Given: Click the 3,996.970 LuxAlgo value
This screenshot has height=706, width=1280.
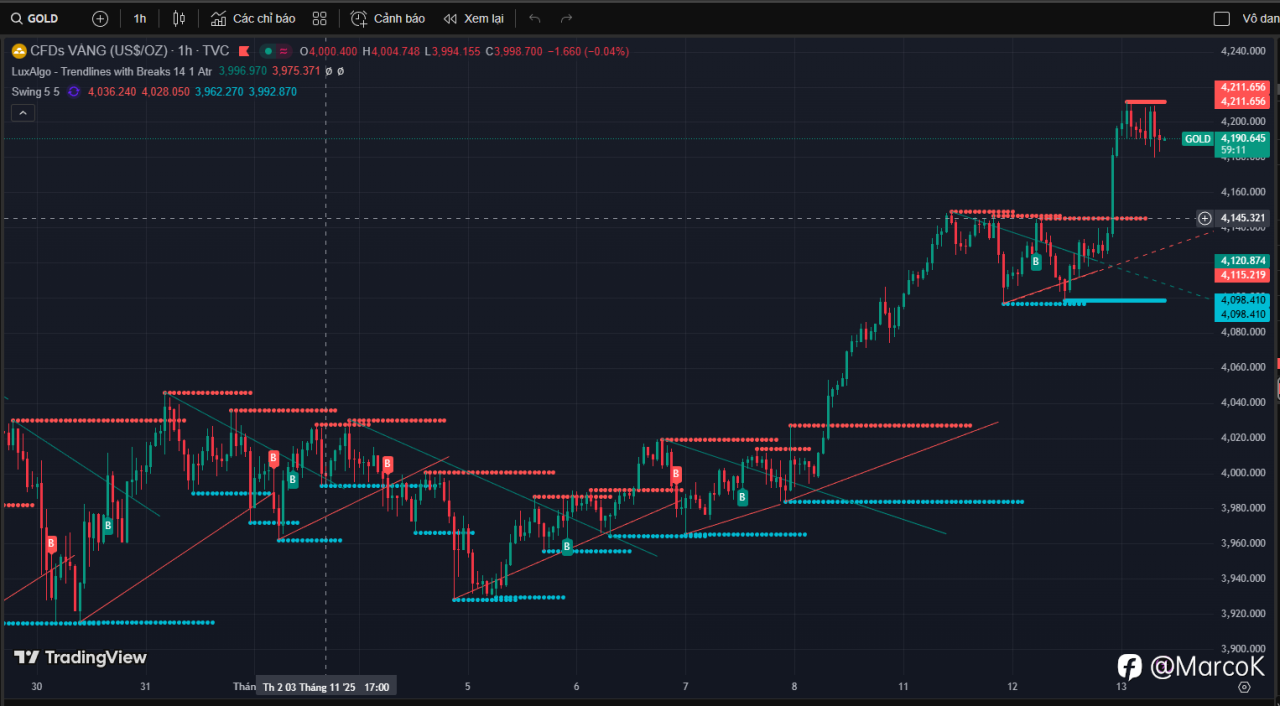Looking at the screenshot, I should pyautogui.click(x=242, y=71).
